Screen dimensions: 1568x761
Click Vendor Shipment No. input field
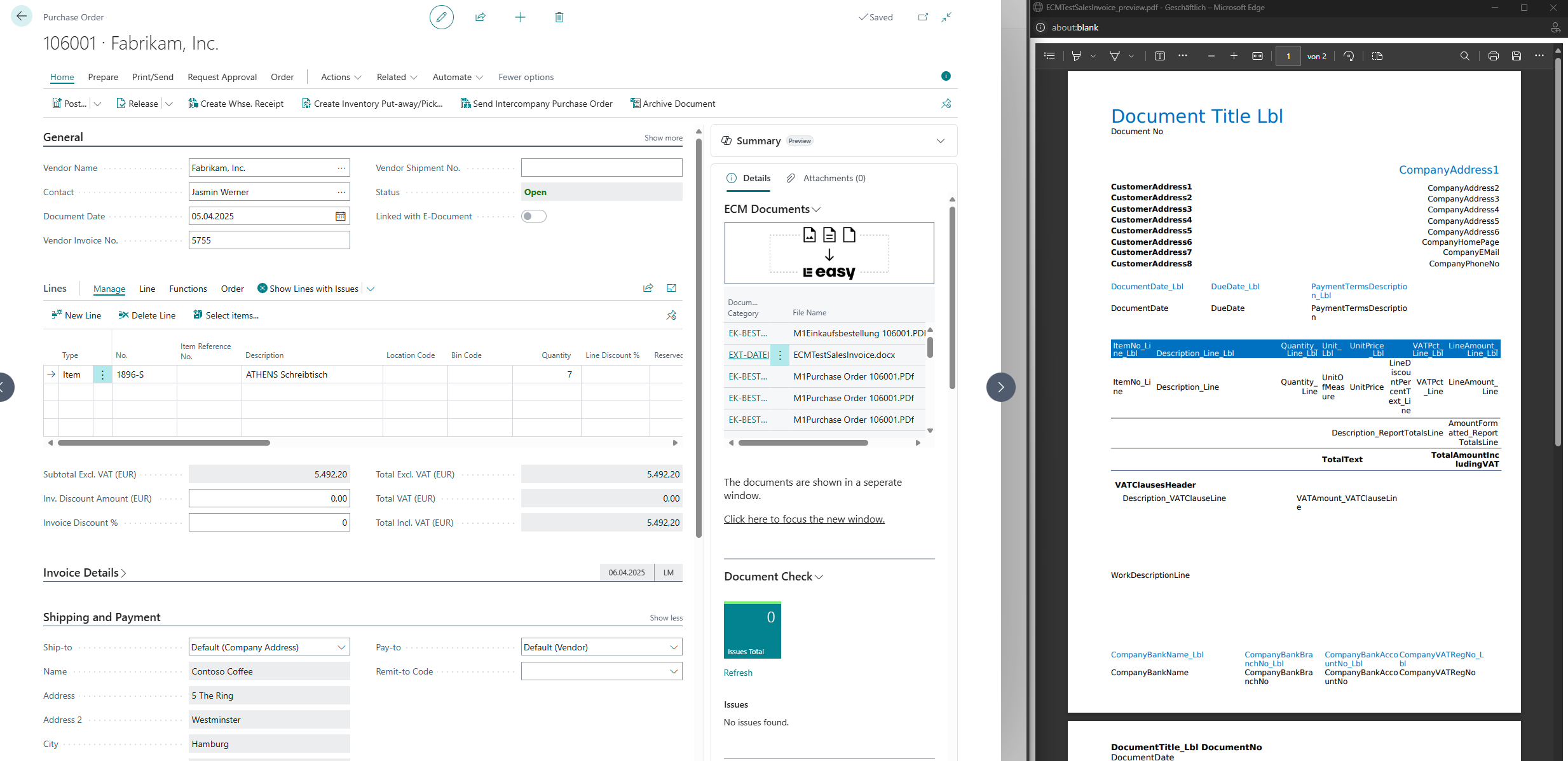tap(601, 168)
